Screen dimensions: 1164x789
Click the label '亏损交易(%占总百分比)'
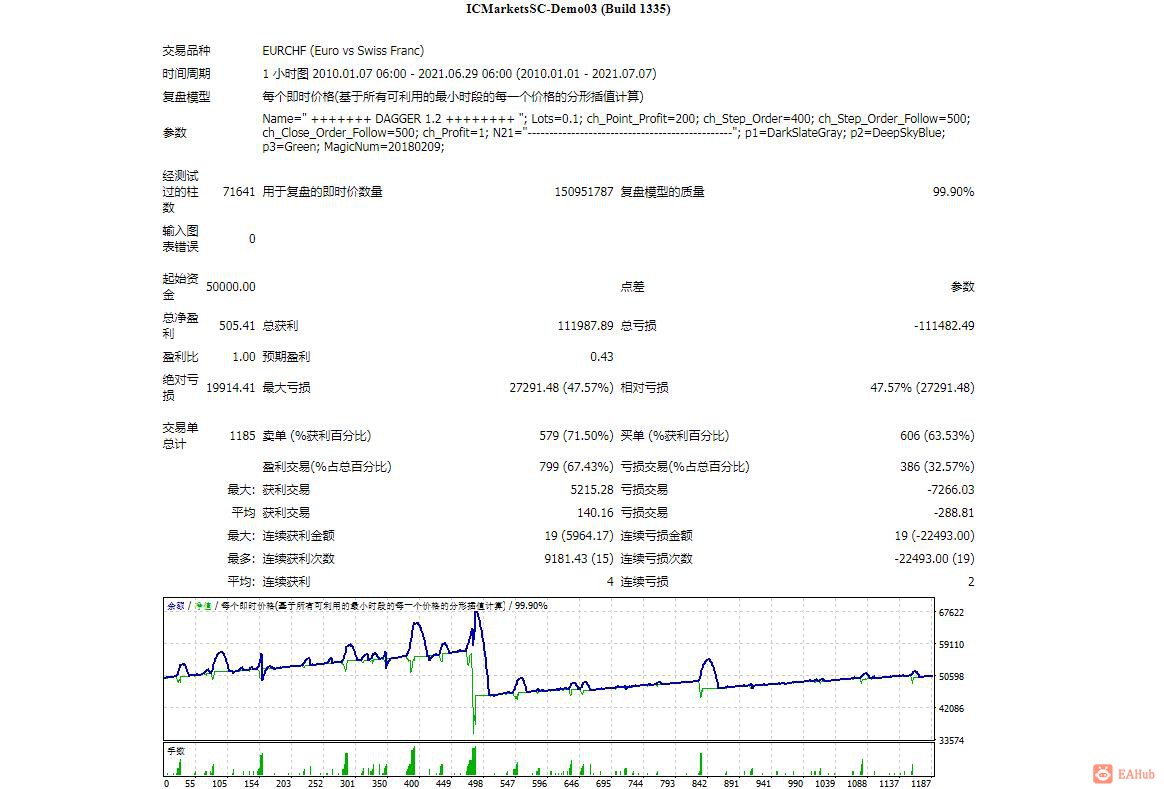pyautogui.click(x=685, y=467)
